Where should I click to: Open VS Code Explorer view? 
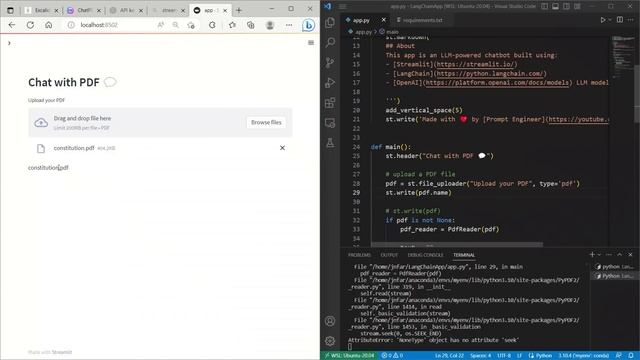(x=330, y=22)
